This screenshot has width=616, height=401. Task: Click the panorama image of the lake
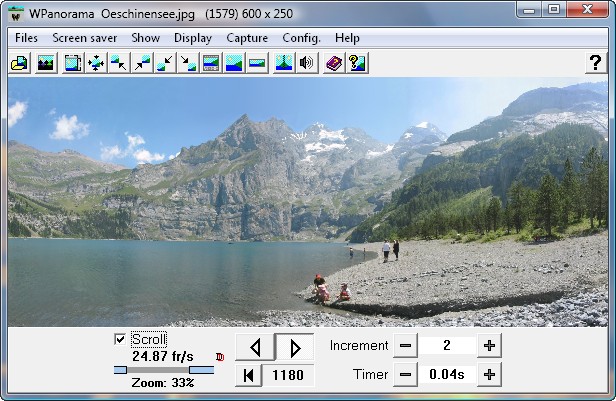point(308,202)
